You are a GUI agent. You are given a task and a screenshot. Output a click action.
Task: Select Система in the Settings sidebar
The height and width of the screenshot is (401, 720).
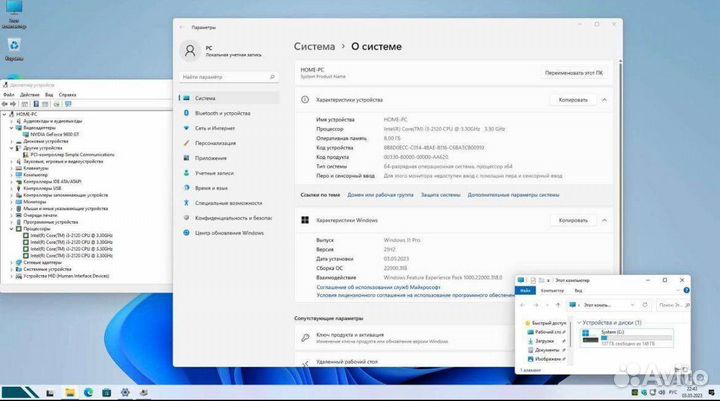[x=228, y=98]
